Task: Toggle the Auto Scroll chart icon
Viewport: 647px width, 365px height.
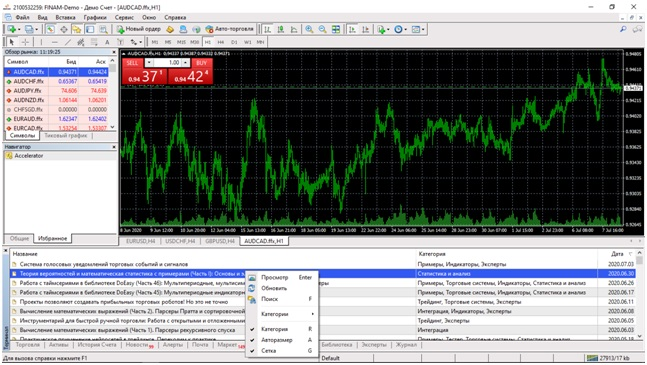Action: click(352, 29)
